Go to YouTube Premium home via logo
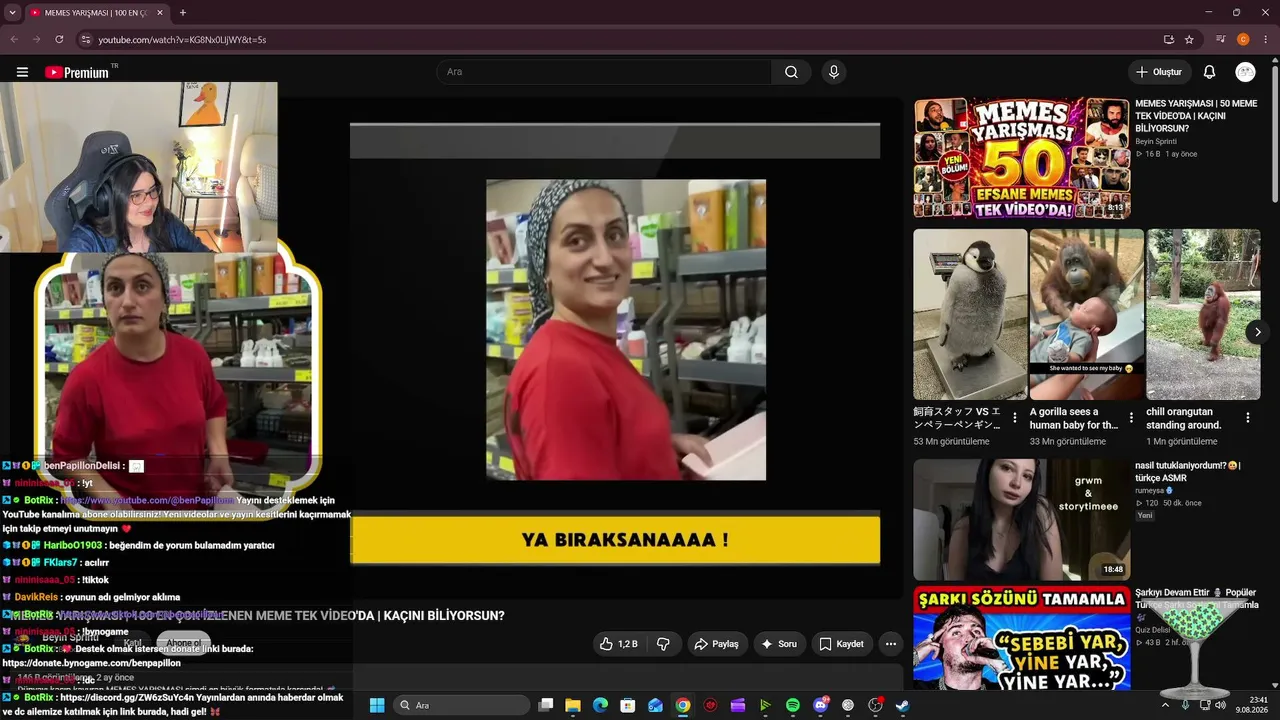The height and width of the screenshot is (720, 1280). click(76, 72)
